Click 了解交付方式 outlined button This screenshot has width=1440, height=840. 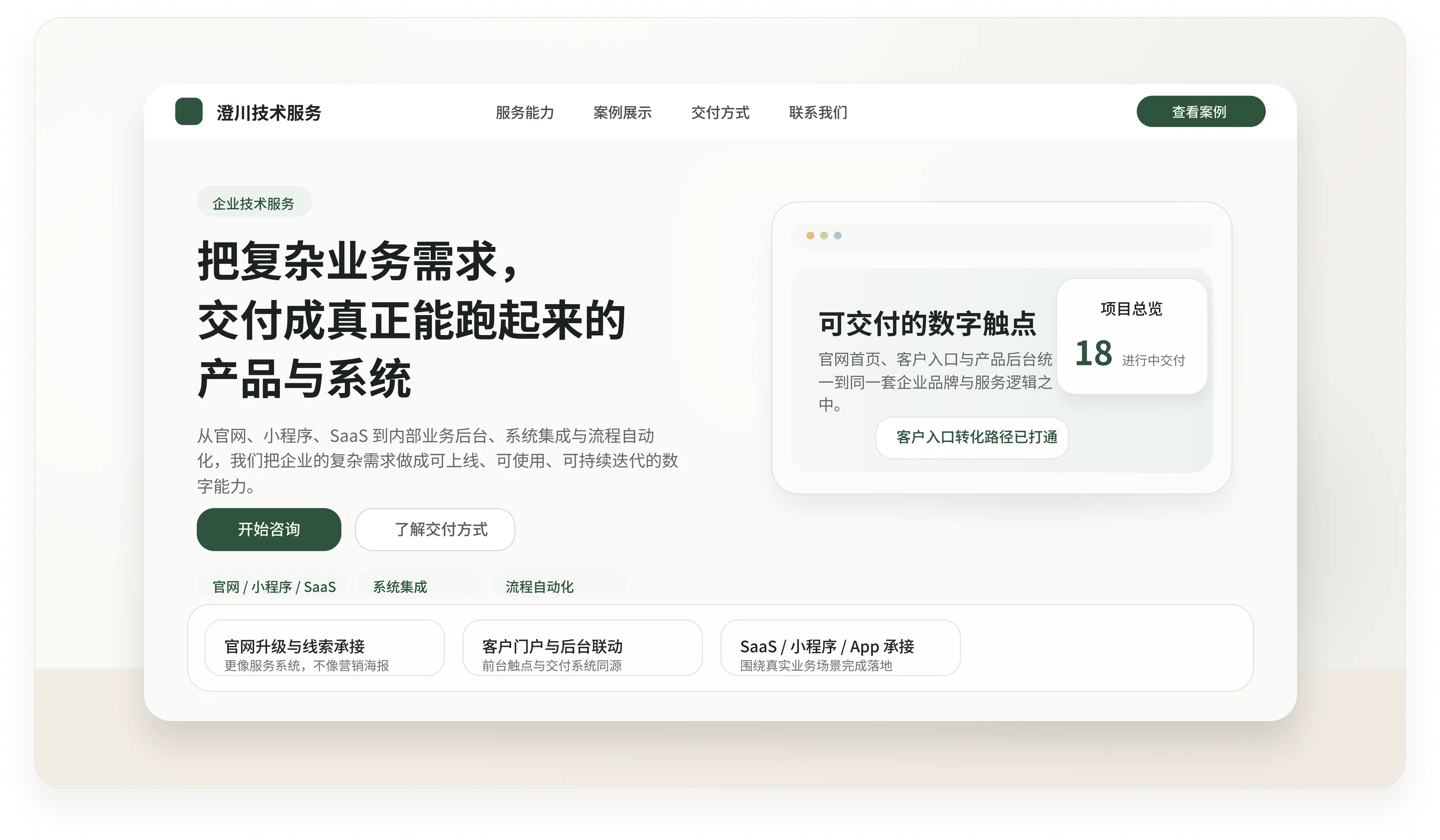(x=435, y=529)
